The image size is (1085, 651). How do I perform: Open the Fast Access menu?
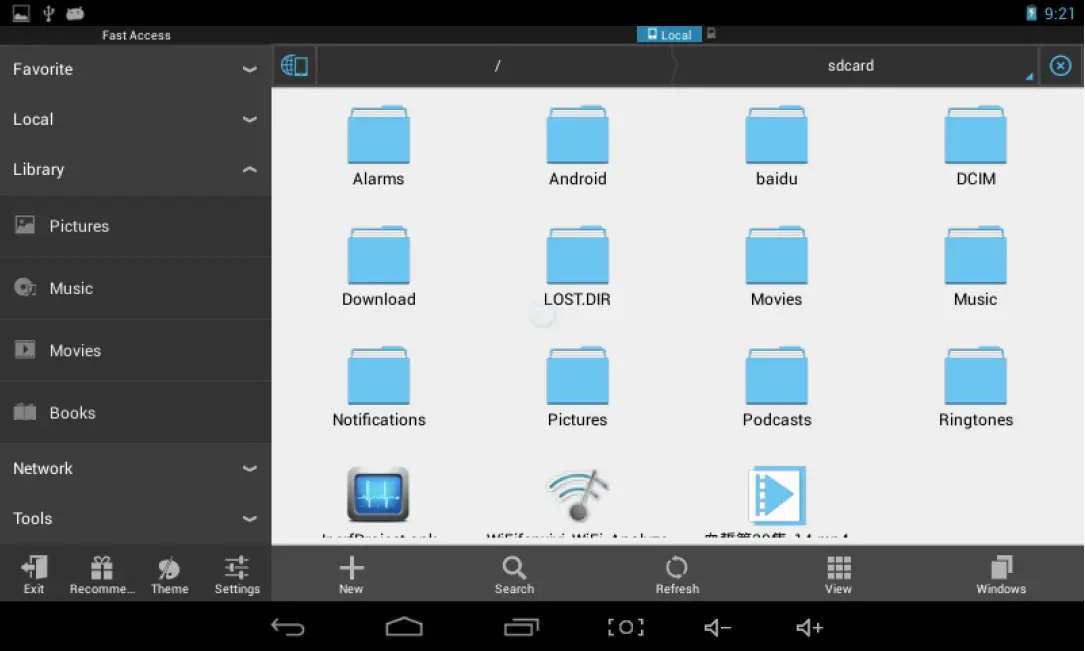pyautogui.click(x=136, y=34)
